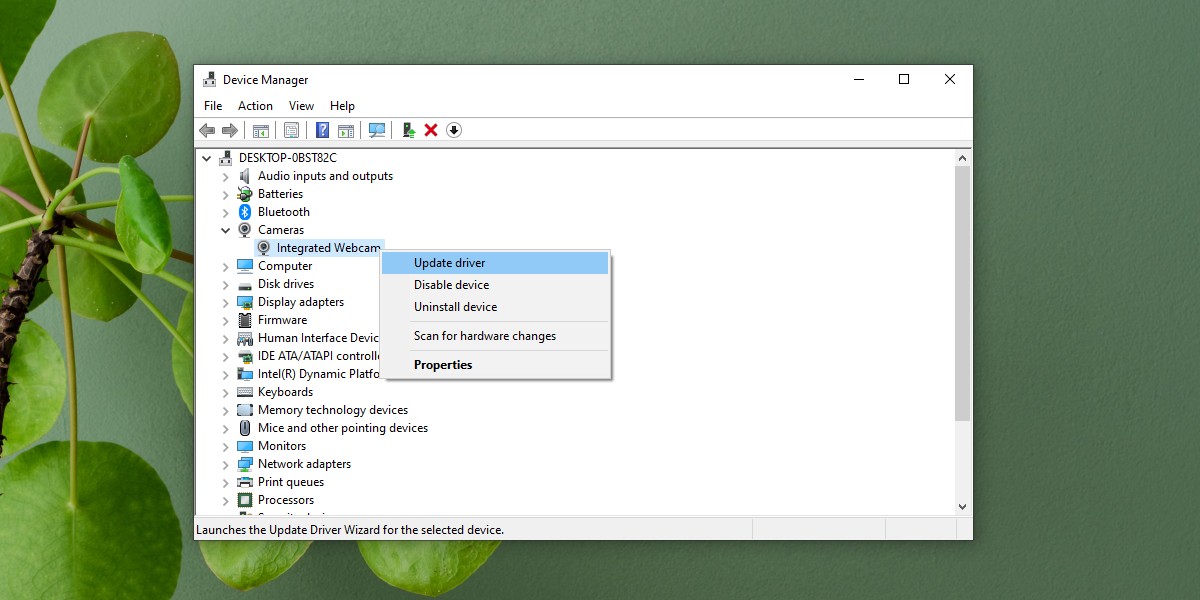Collapse the Cameras category chevron
Screen dimensions: 1200x600
(225, 229)
